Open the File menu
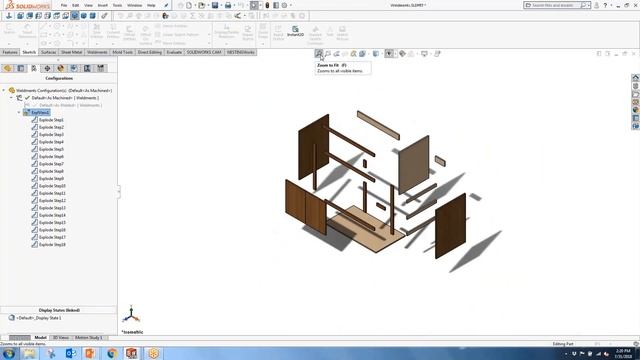Viewport: 640px width, 360px height. tap(64, 5)
